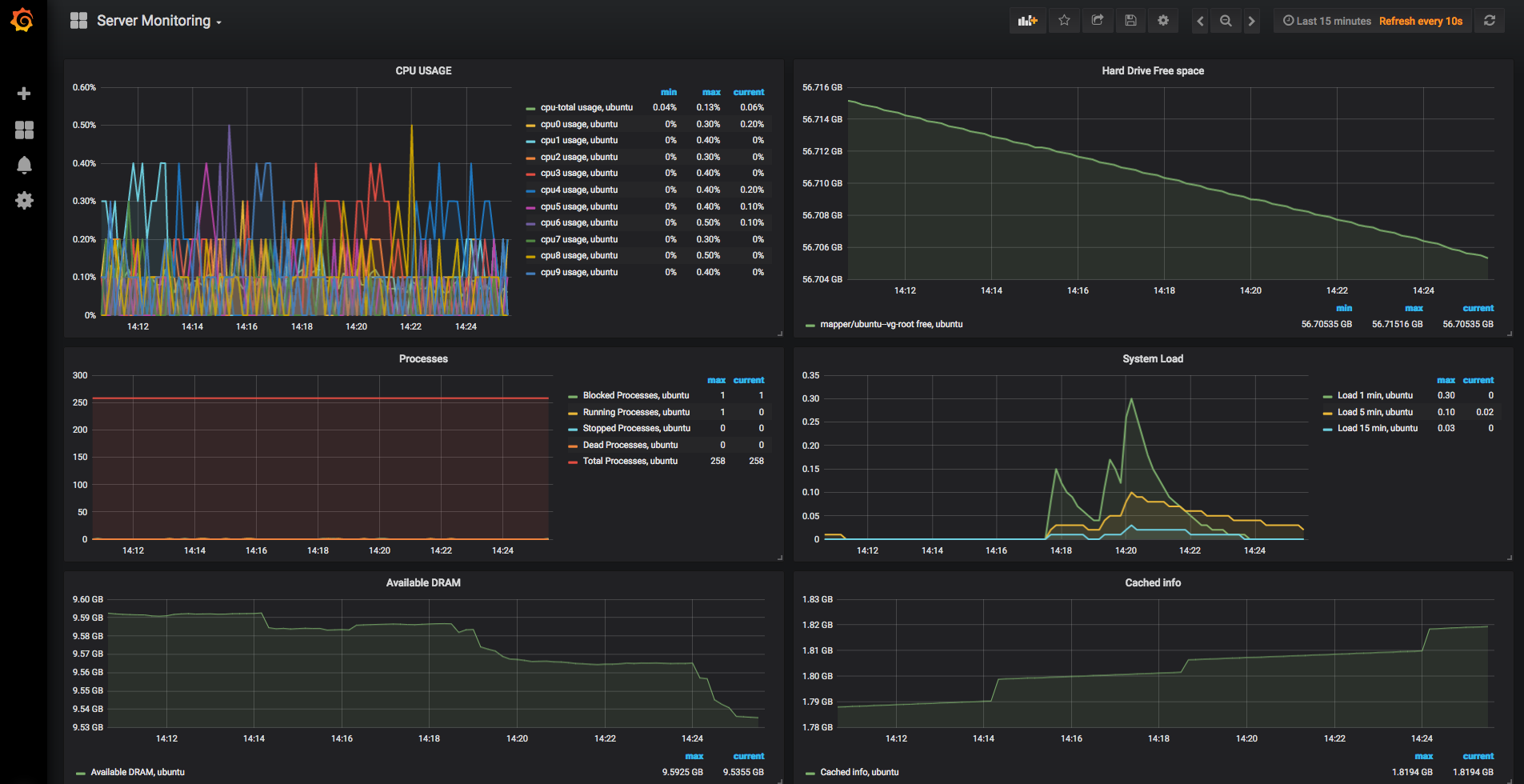1524x784 pixels.
Task: Click cpu3 usage legend color swatch
Action: pyautogui.click(x=530, y=174)
